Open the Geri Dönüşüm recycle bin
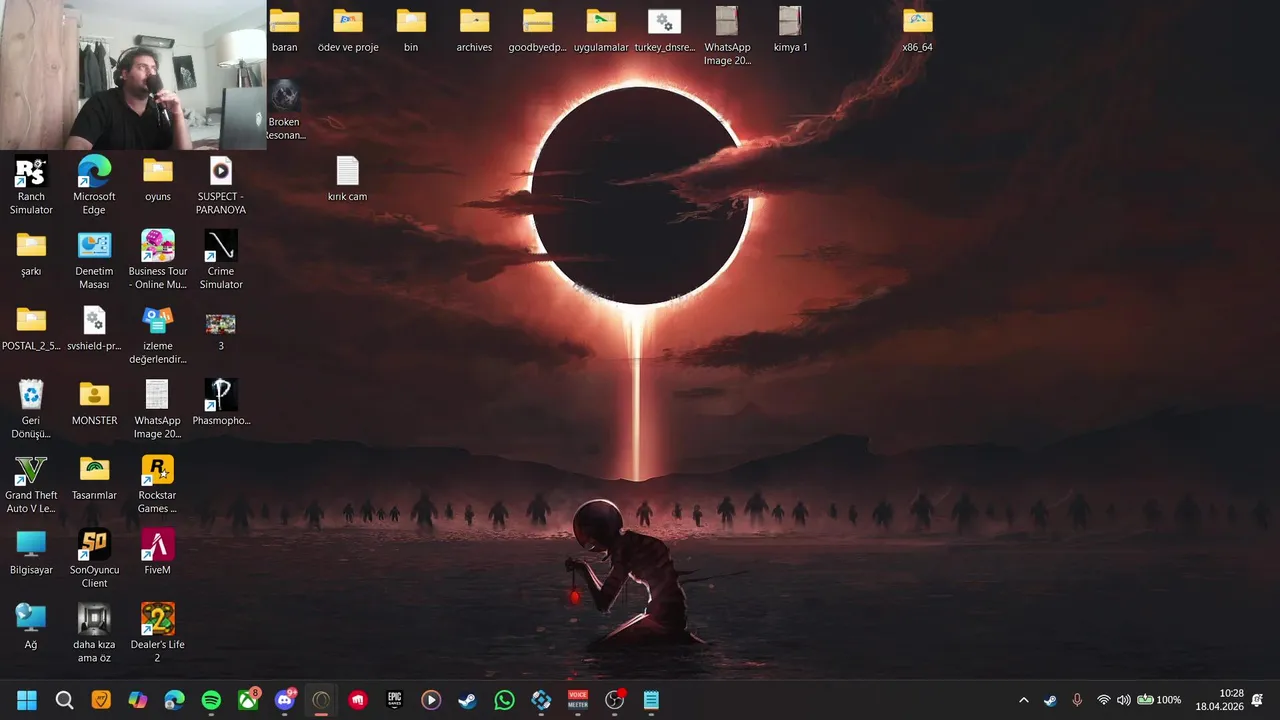Image resolution: width=1280 pixels, height=720 pixels. [31, 409]
